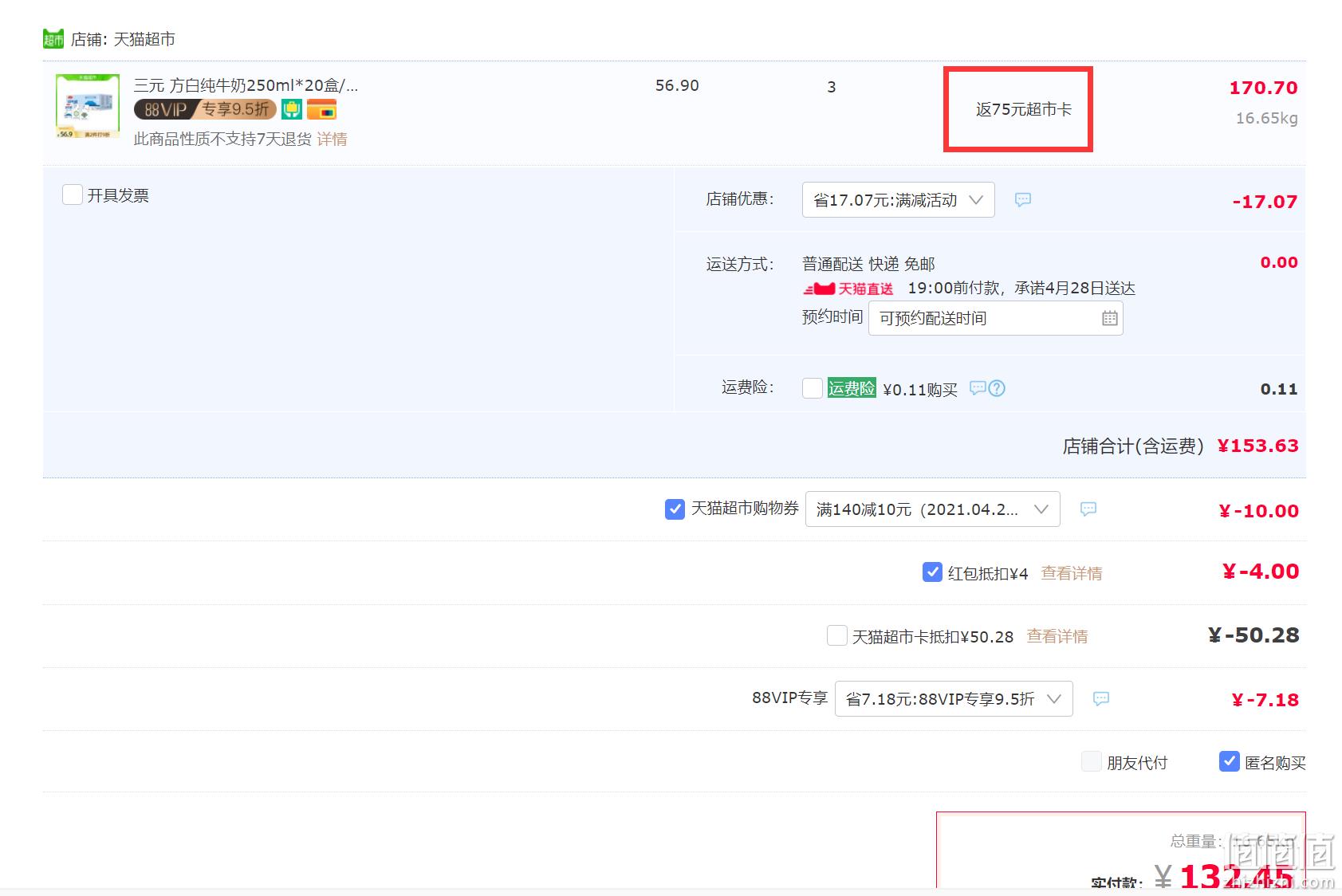Click the product title 三元 方白纯牛奶250ml*20盒
The height and width of the screenshot is (896, 1342).
click(x=246, y=85)
